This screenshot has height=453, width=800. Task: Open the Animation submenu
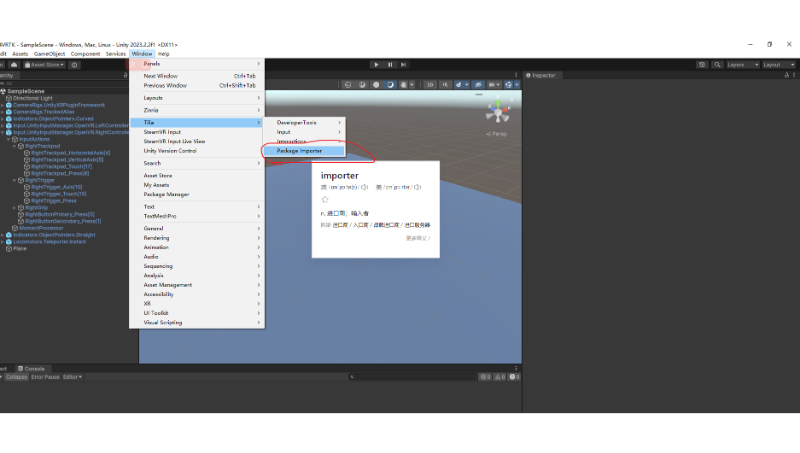point(196,247)
